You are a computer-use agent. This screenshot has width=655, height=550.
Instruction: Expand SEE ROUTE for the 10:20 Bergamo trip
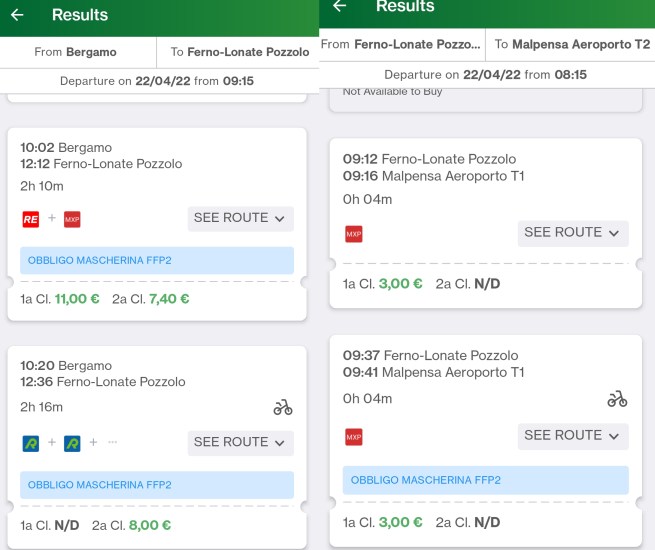tap(241, 443)
